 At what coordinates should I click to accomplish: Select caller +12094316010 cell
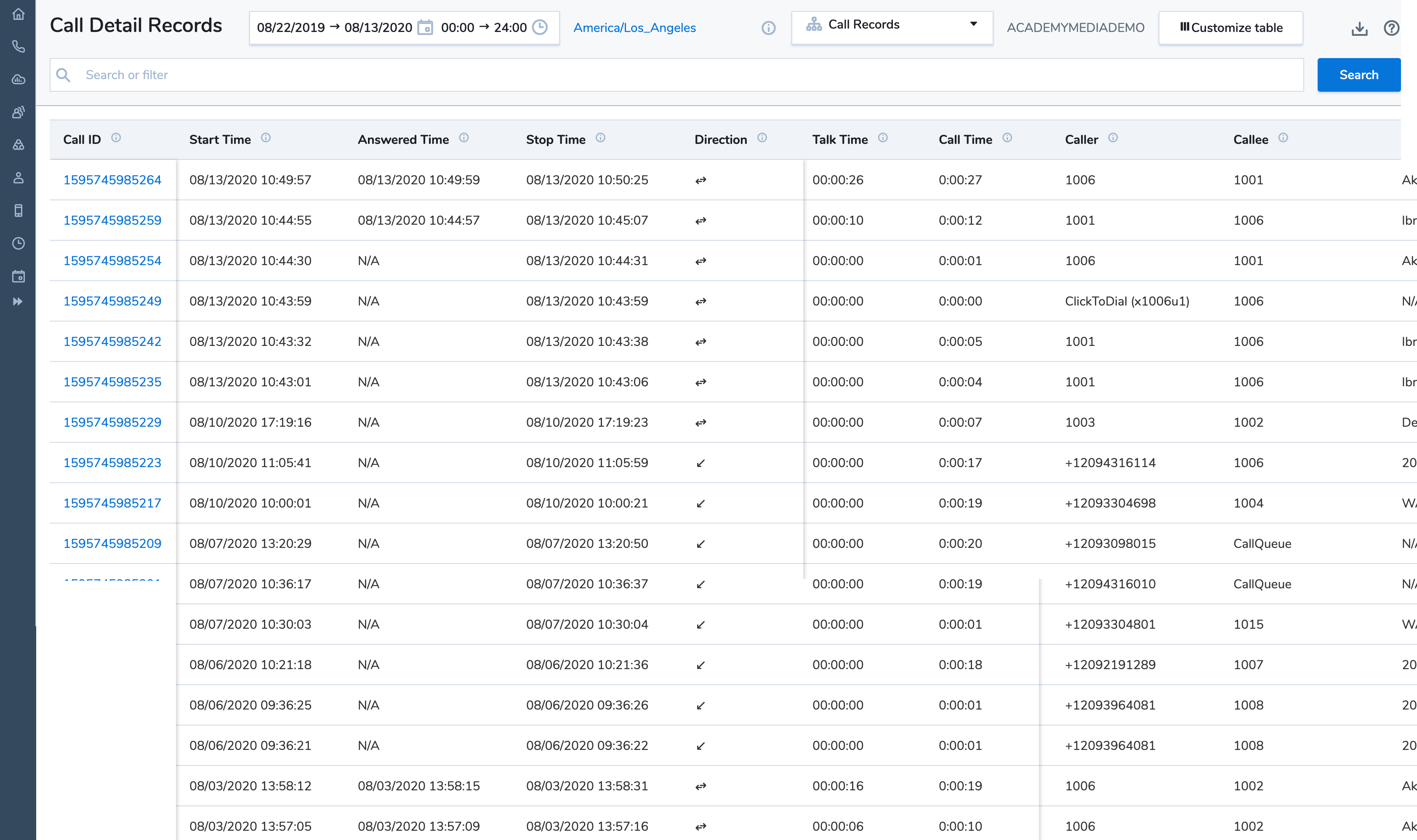coord(1110,584)
